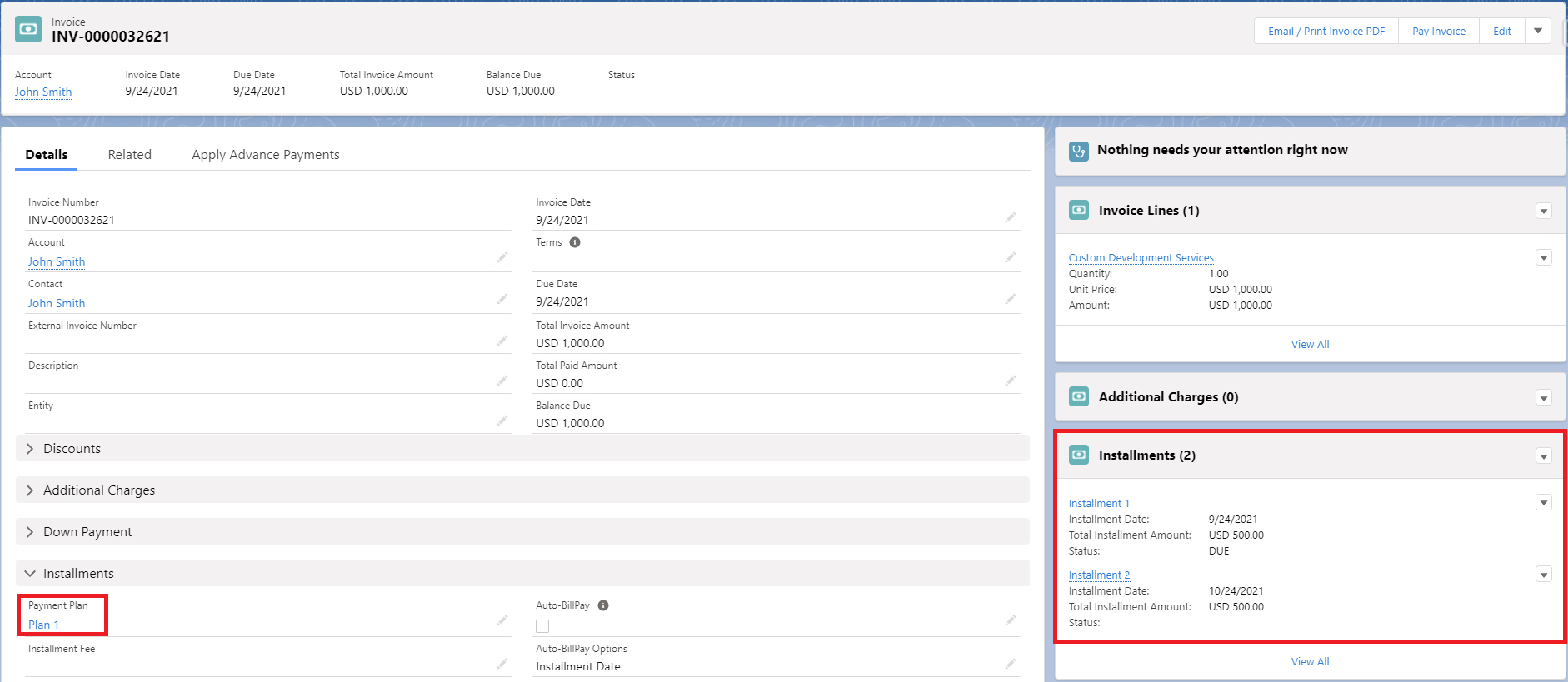Click the Invoice Lines panel icon

point(1079,210)
